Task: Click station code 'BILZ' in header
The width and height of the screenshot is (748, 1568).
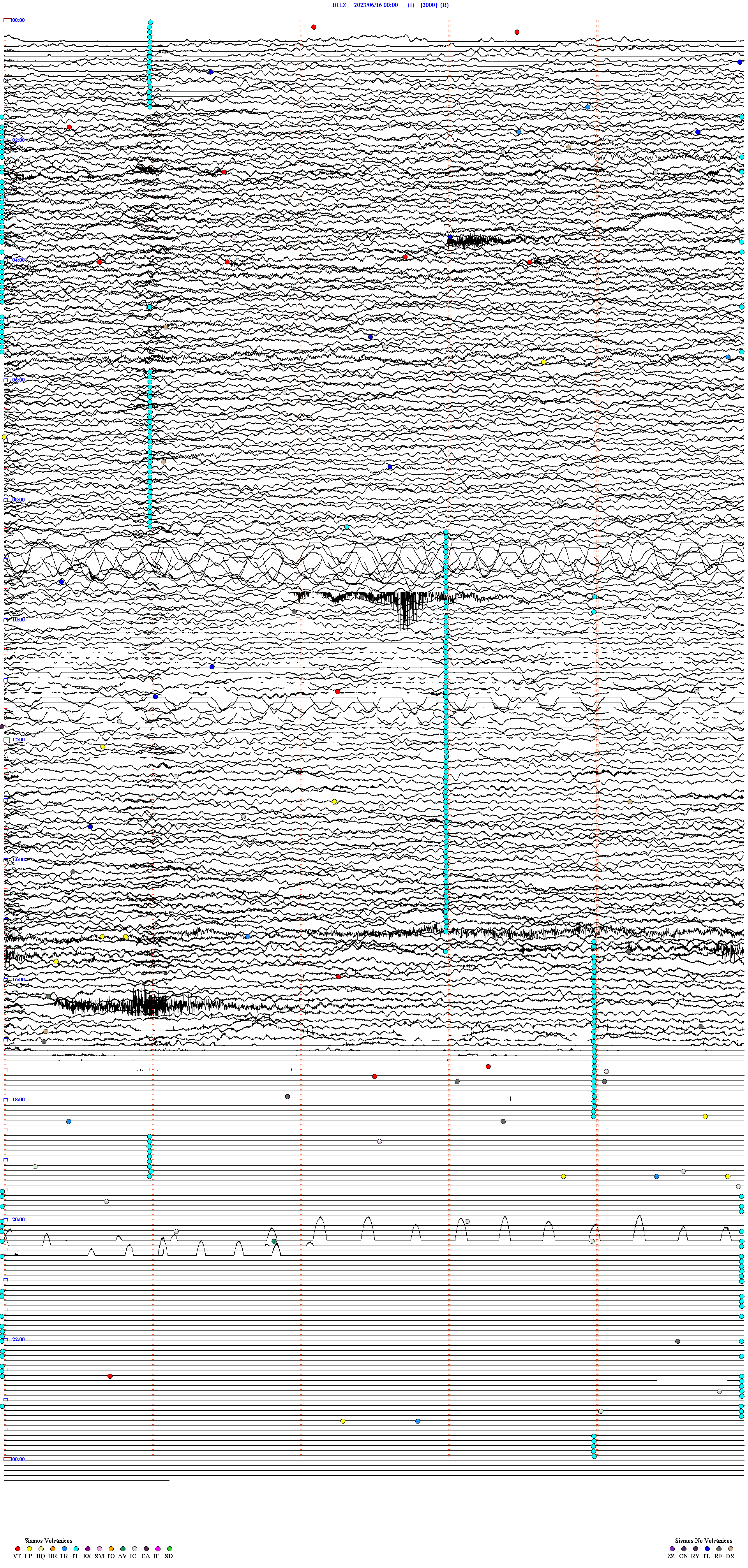Action: click(339, 5)
